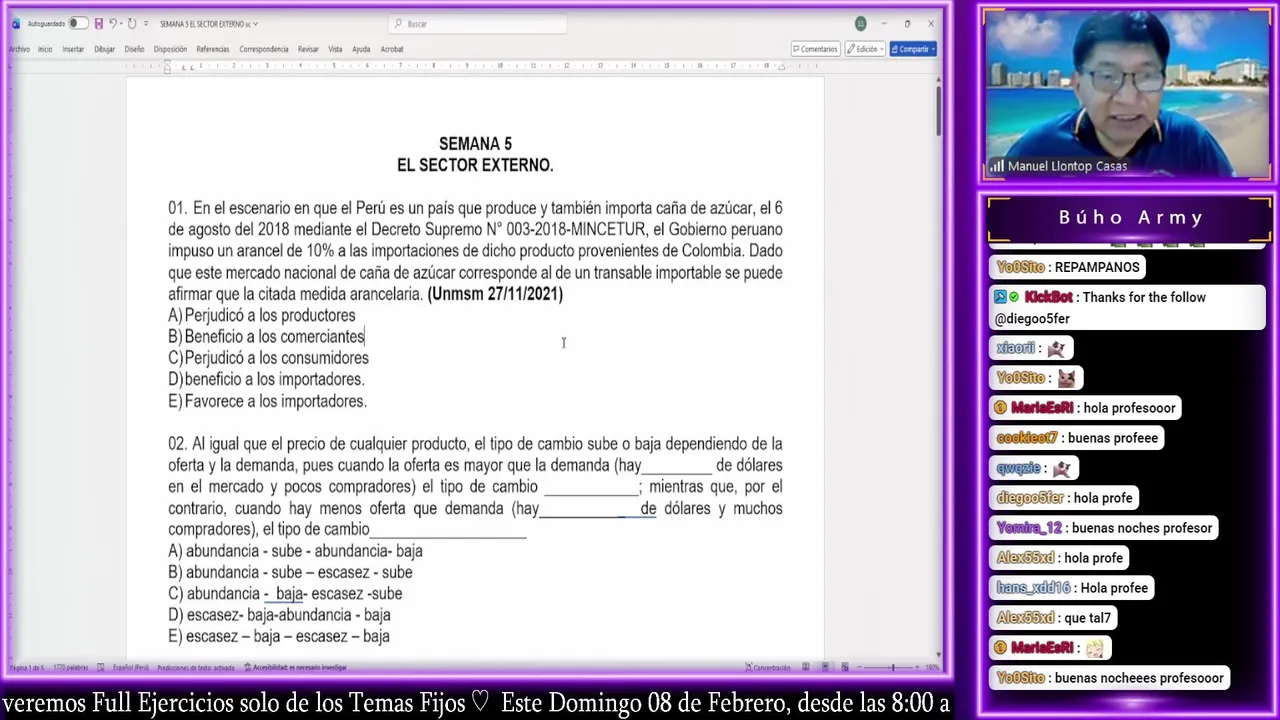
Task: Click the 1770 palabras word count
Action: click(x=71, y=667)
